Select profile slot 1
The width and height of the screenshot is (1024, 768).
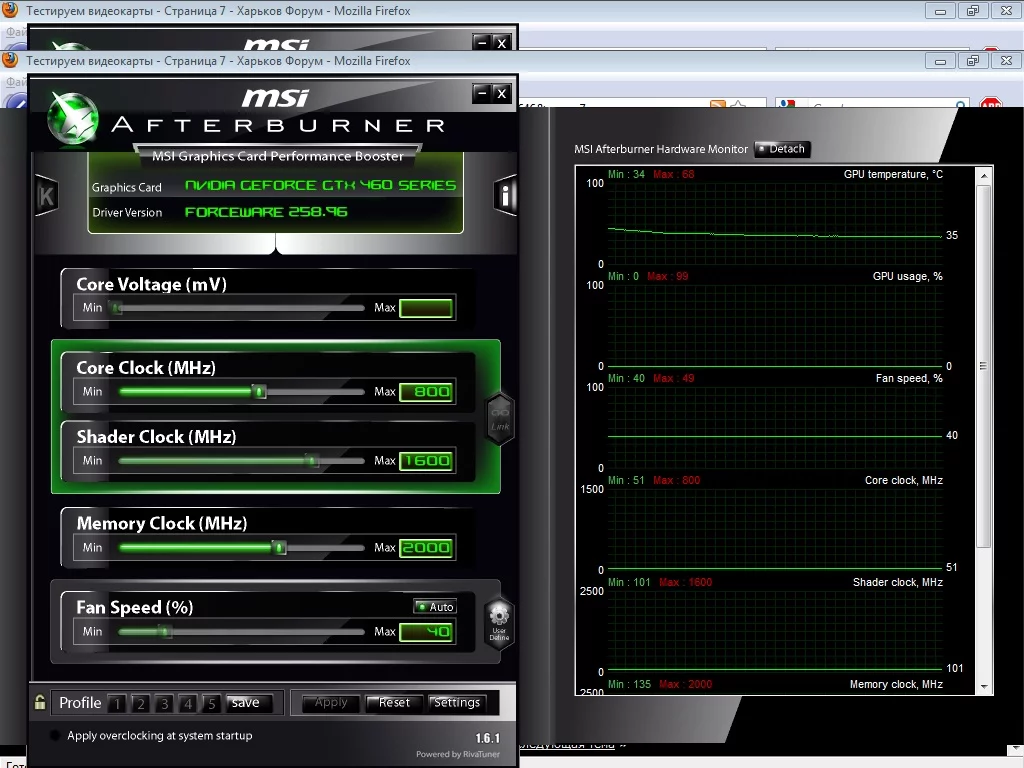pyautogui.click(x=117, y=703)
